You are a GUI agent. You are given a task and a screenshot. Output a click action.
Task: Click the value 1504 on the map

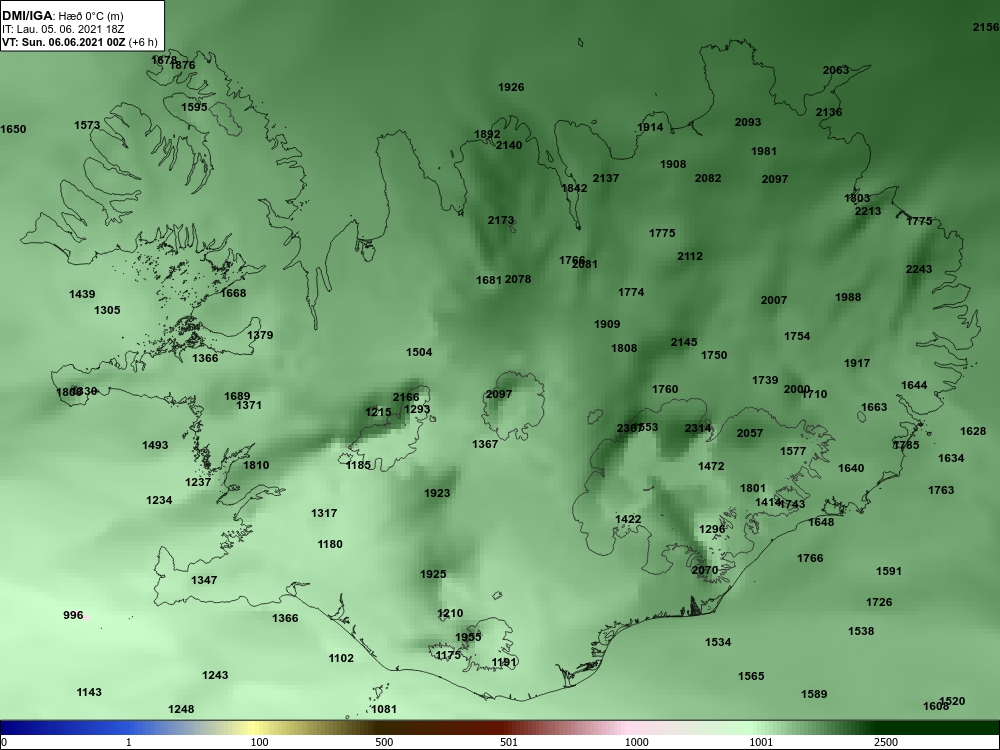[x=418, y=352]
